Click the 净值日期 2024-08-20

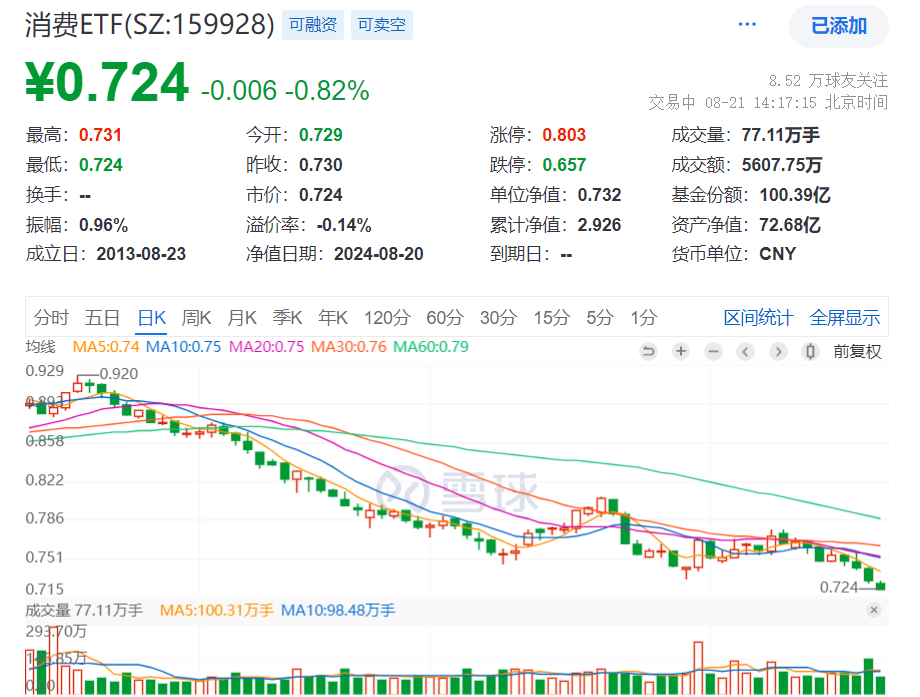click(379, 254)
